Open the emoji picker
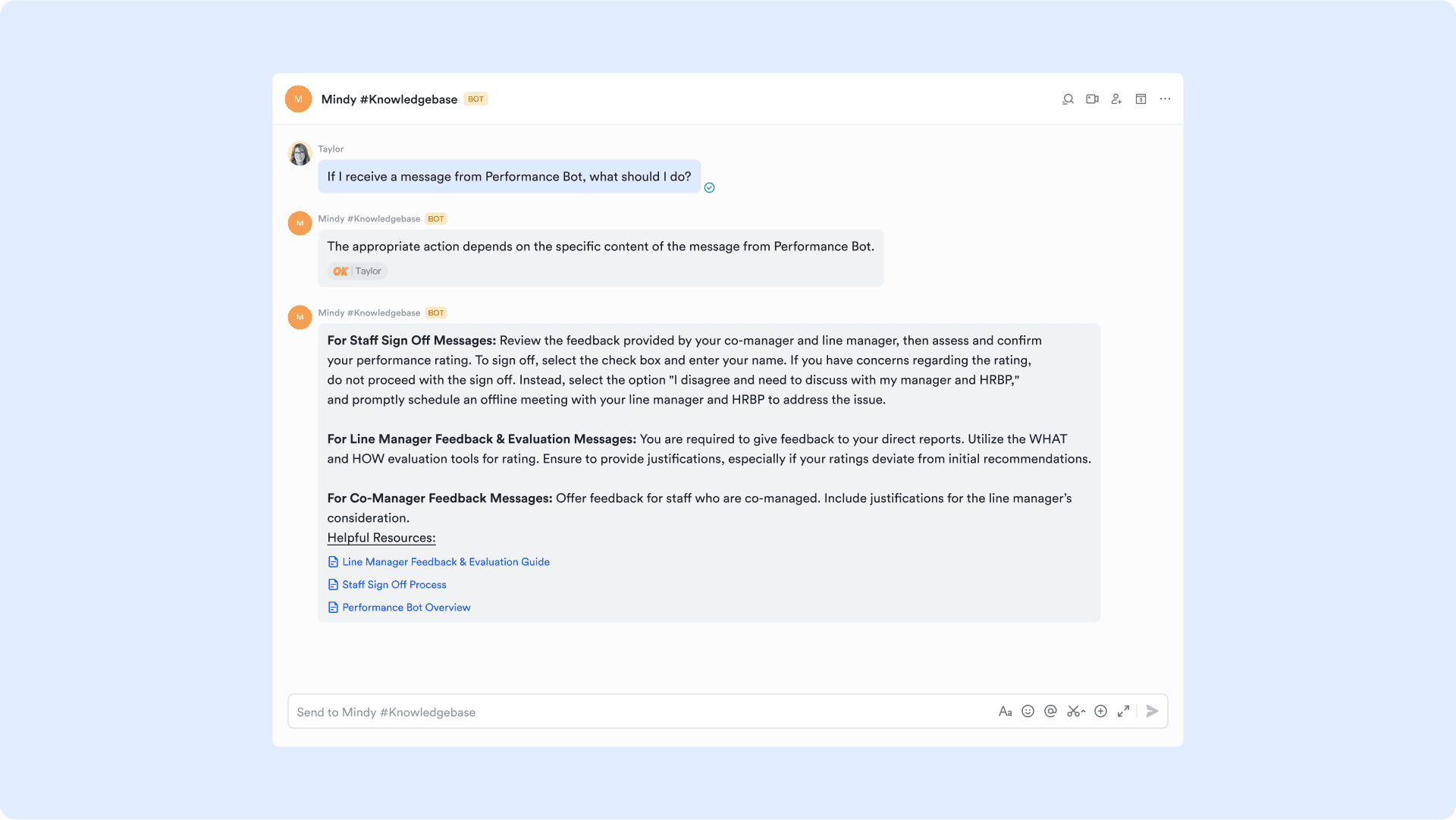Viewport: 1456px width, 820px height. (x=1028, y=712)
